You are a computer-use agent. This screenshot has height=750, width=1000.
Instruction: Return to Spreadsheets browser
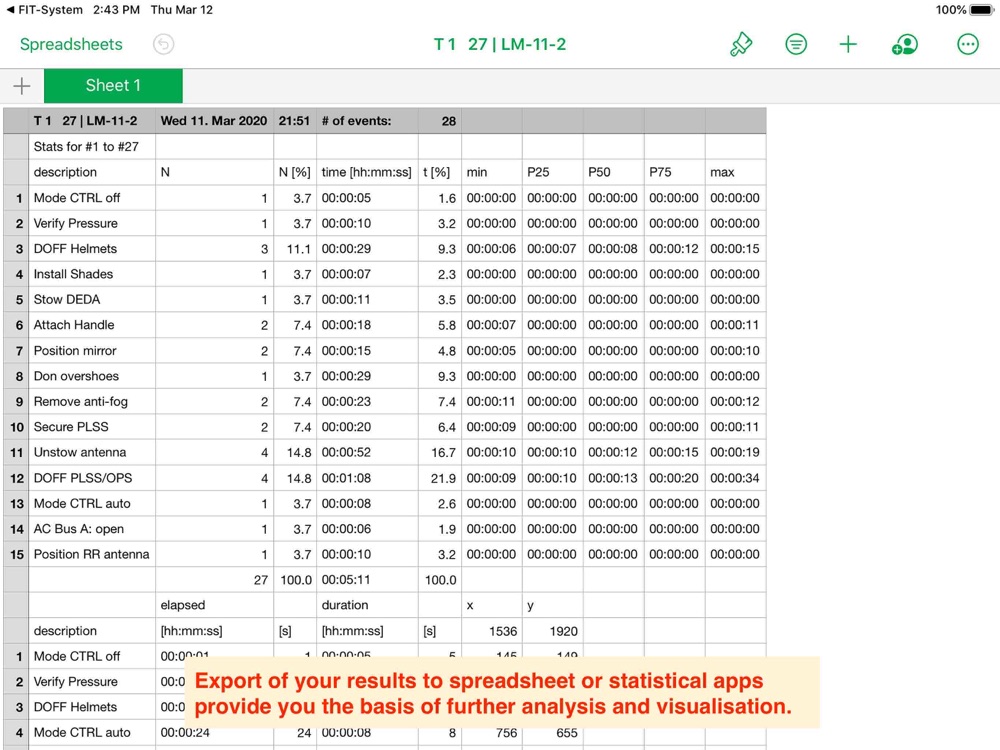(71, 45)
